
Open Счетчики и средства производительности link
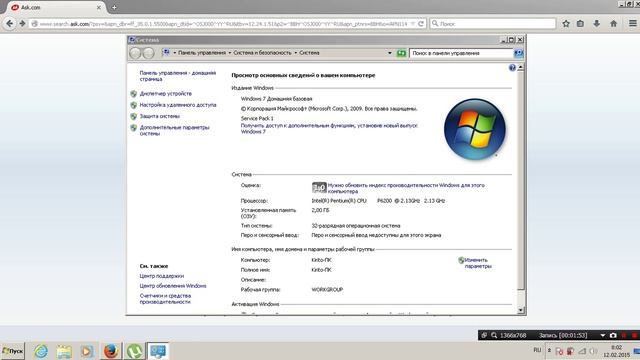(x=165, y=299)
